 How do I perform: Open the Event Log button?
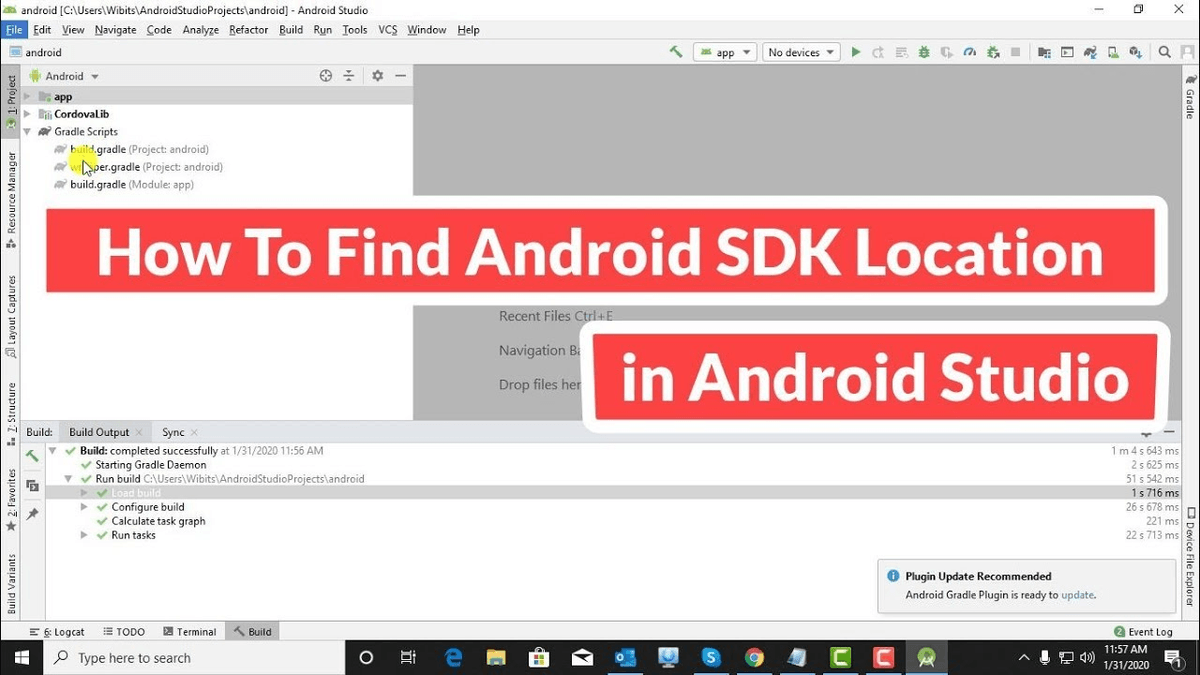1143,632
